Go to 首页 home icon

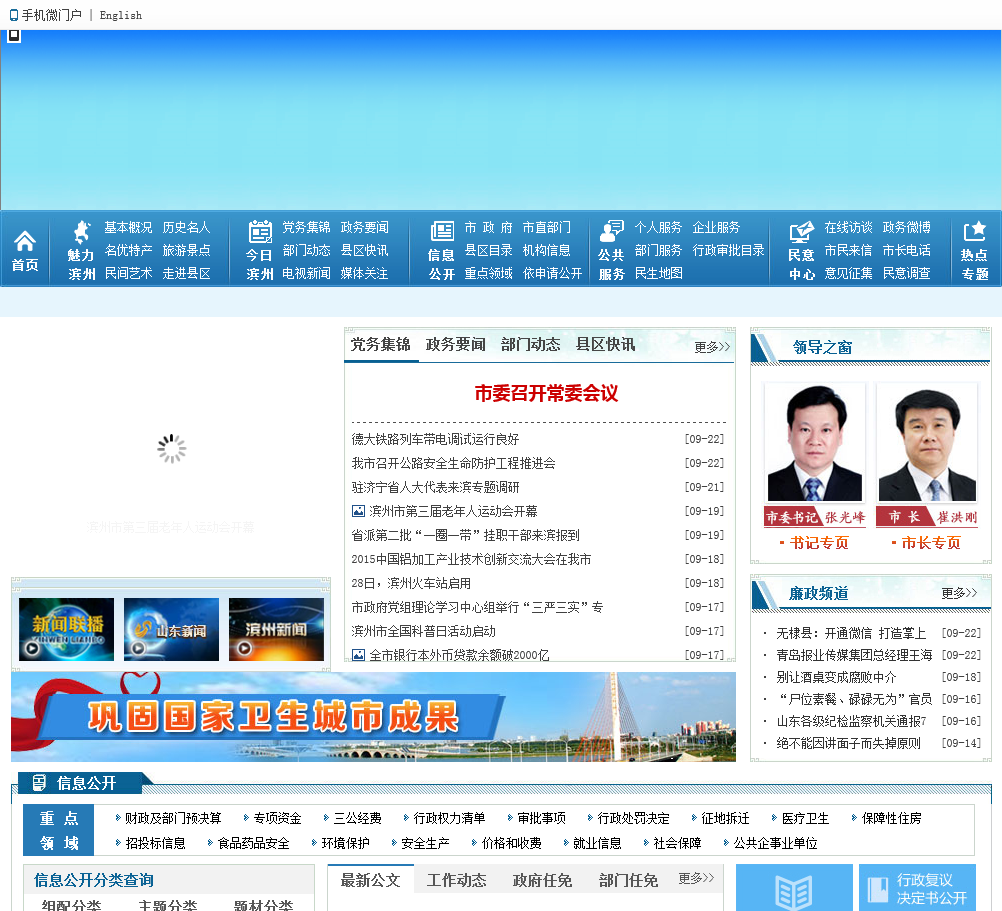(x=25, y=241)
